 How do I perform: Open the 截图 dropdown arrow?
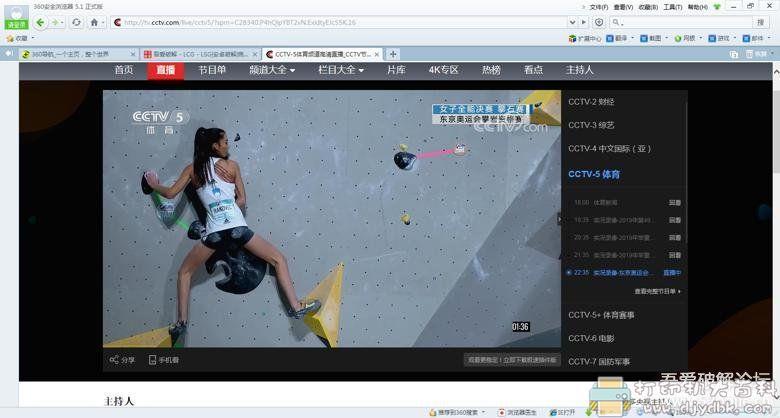(666, 38)
